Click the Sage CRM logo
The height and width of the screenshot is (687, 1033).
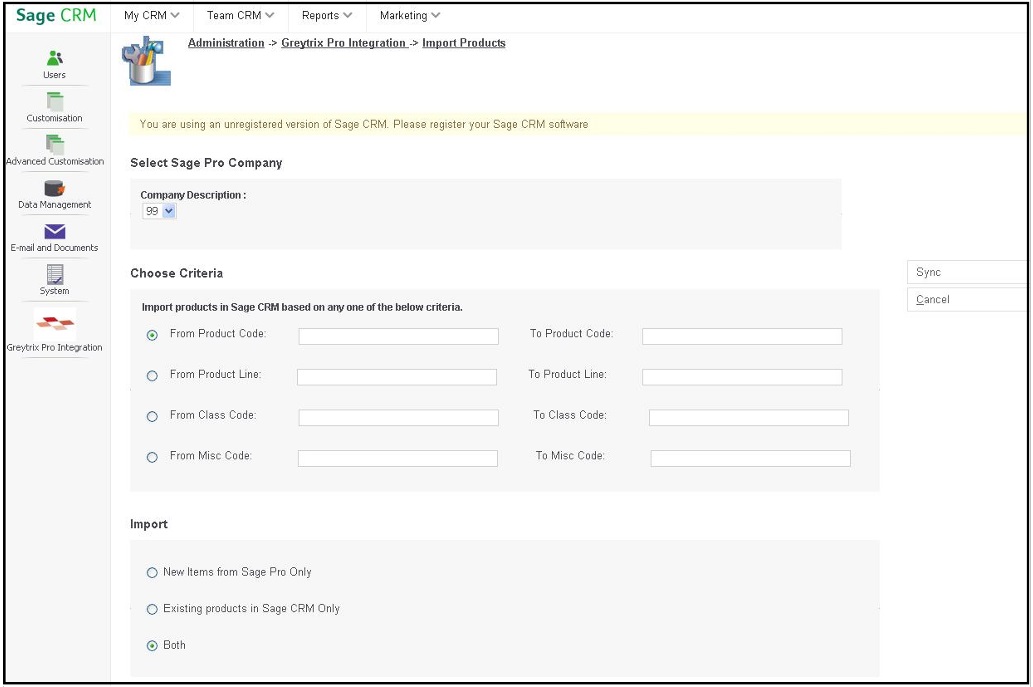(x=56, y=15)
